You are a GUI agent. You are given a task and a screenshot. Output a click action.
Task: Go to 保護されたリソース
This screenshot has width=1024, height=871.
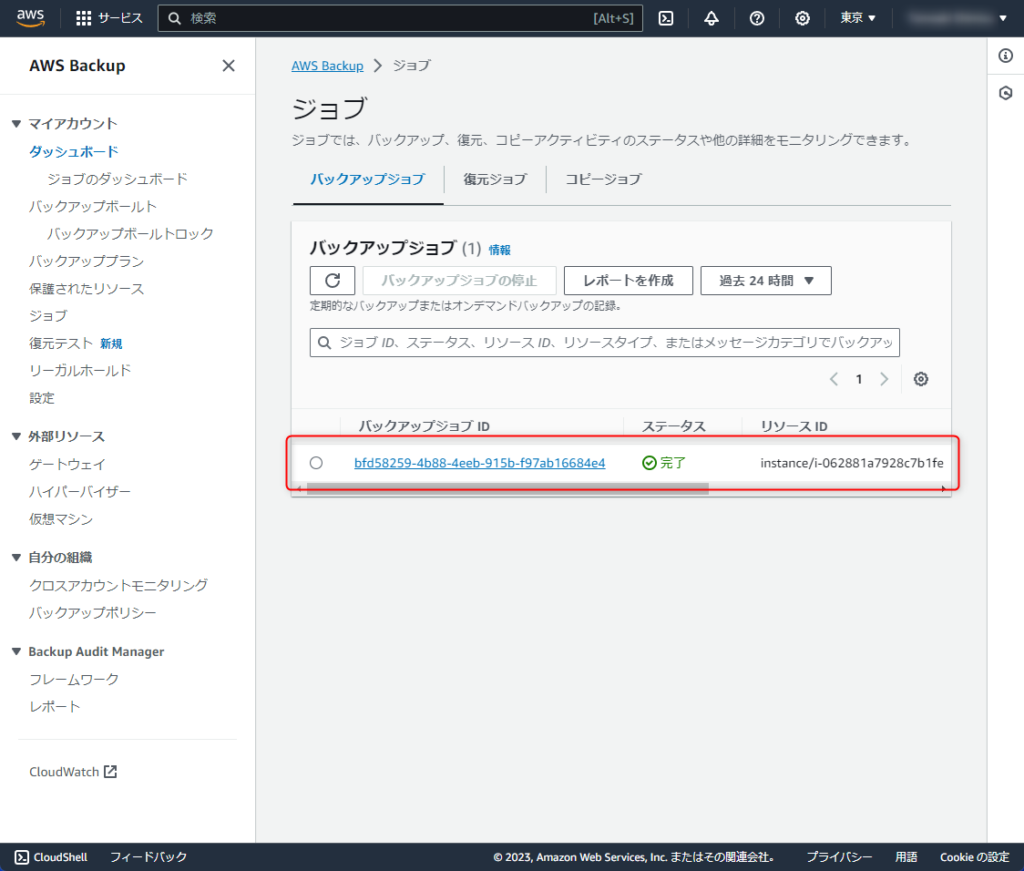(x=86, y=289)
